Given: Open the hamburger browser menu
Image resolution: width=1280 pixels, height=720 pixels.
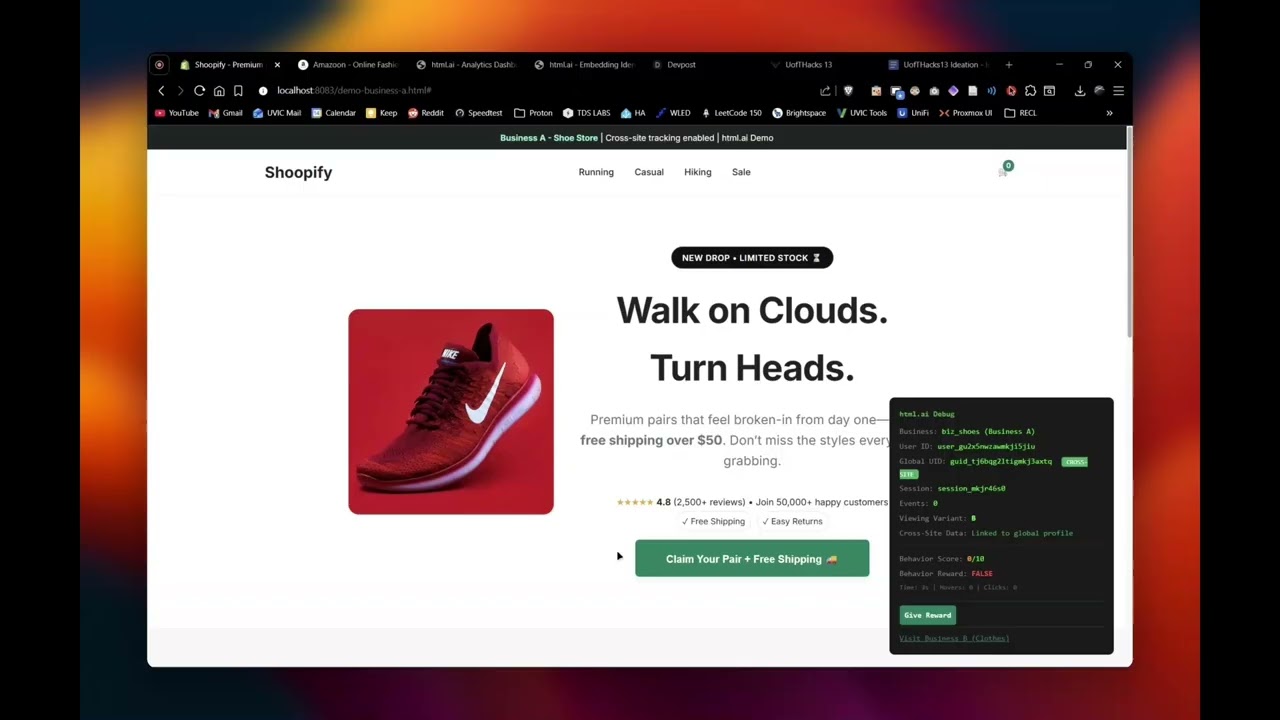Looking at the screenshot, I should [x=1118, y=91].
